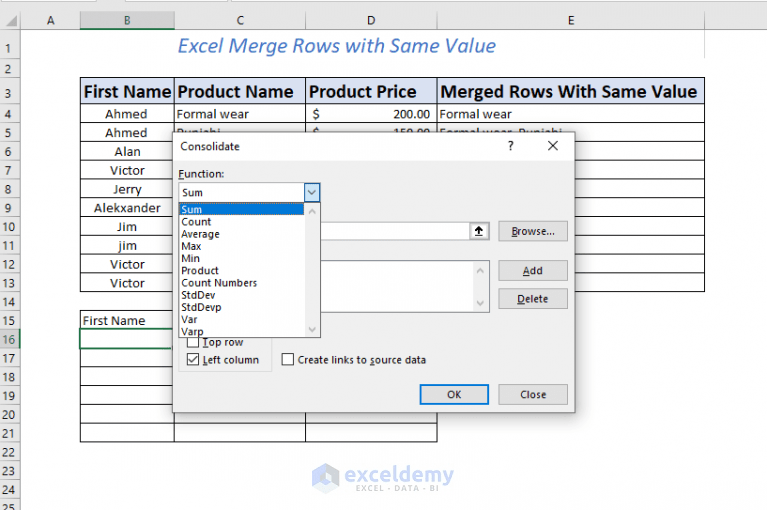Viewport: 767px width, 510px height.
Task: Click the 'Alekxander' cell
Action: pyautogui.click(x=127, y=208)
